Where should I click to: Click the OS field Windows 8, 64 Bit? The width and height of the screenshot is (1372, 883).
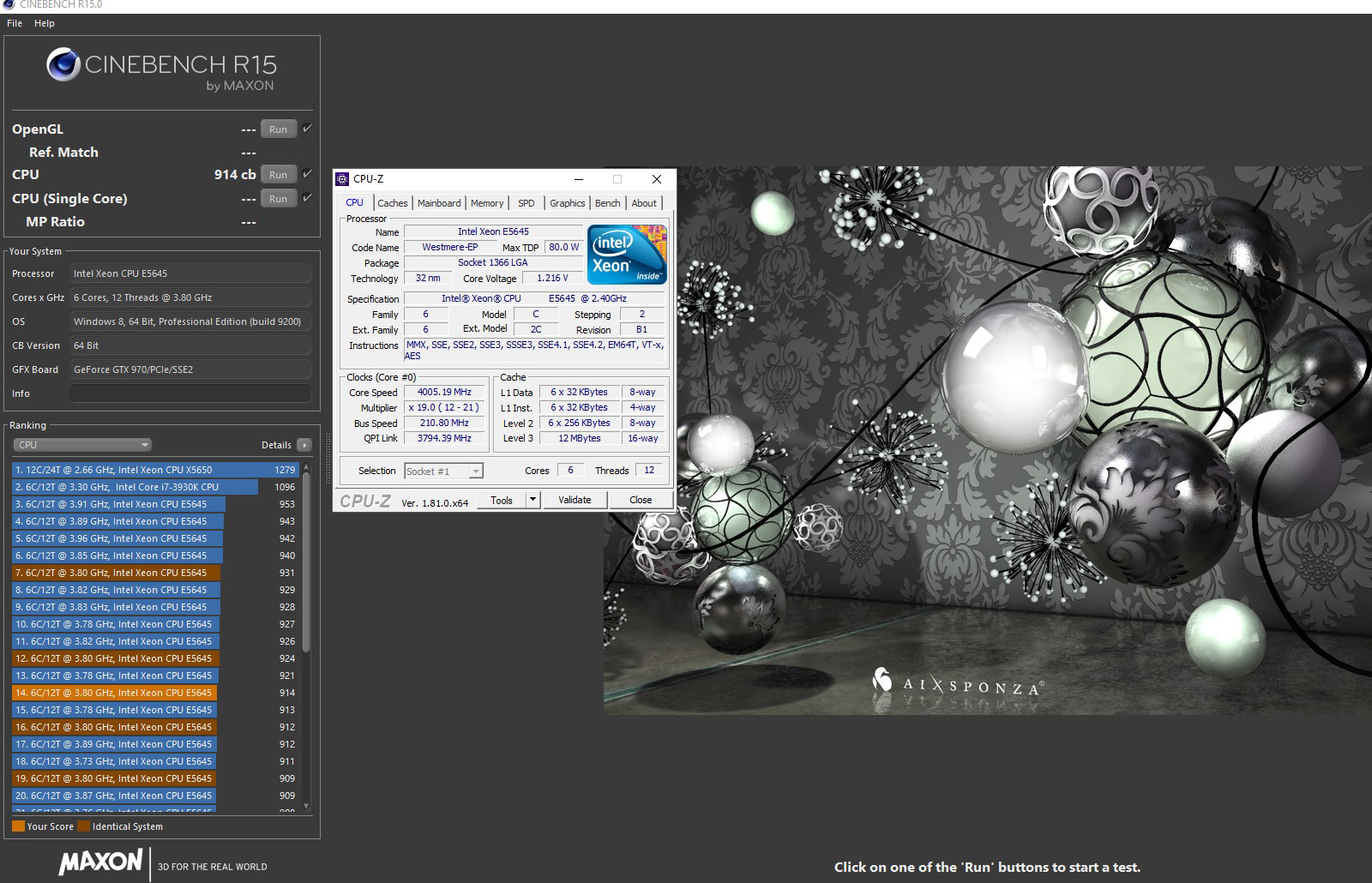tap(190, 321)
